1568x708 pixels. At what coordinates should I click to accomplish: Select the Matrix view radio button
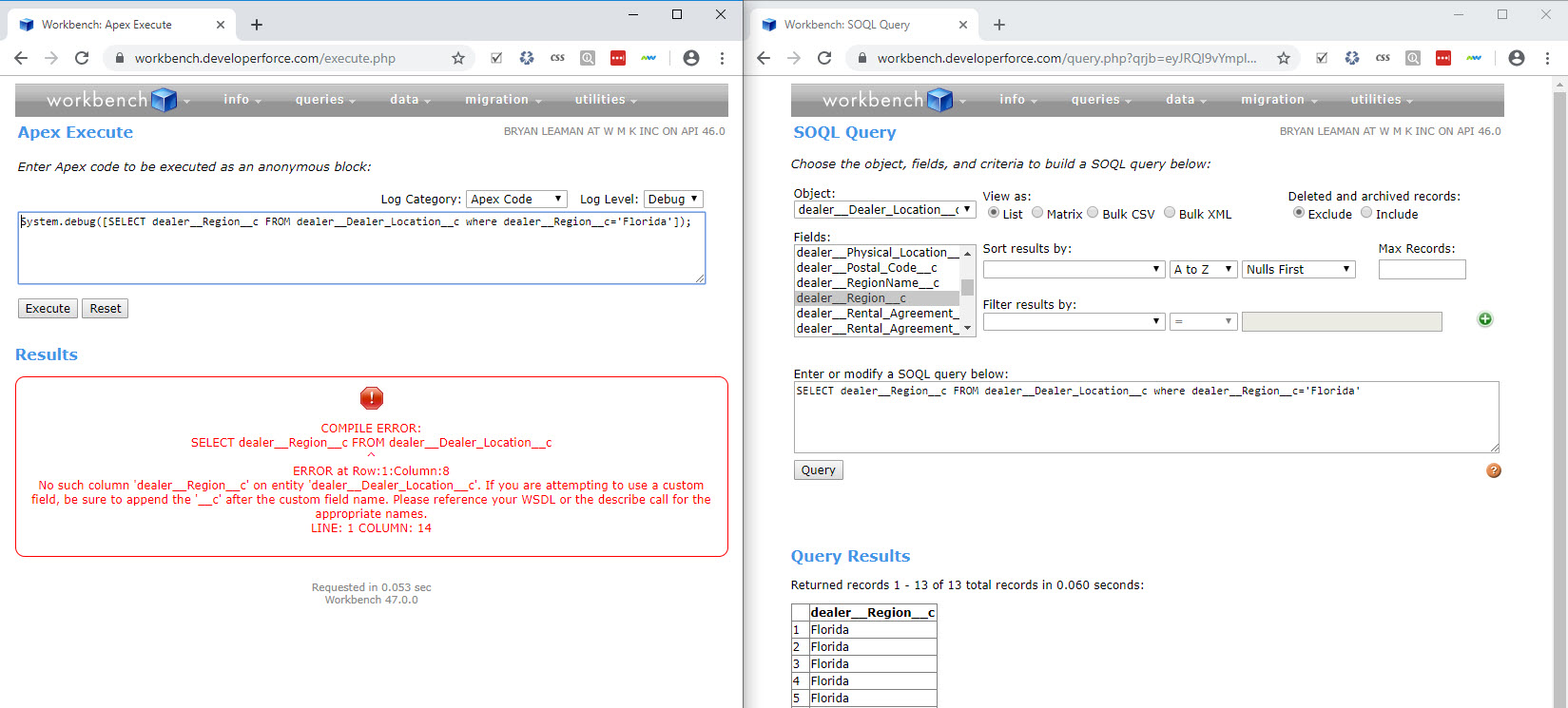click(1037, 213)
